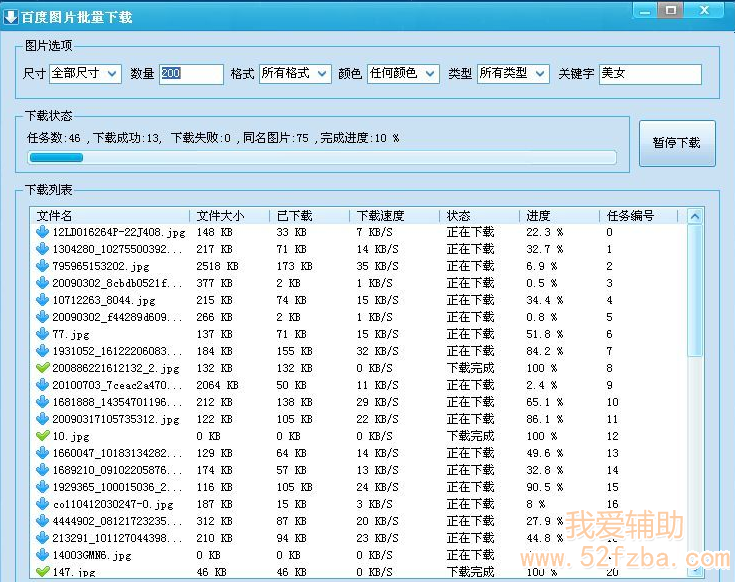Sort by the 文件大小 column header
This screenshot has width=735, height=582.
coord(229,216)
